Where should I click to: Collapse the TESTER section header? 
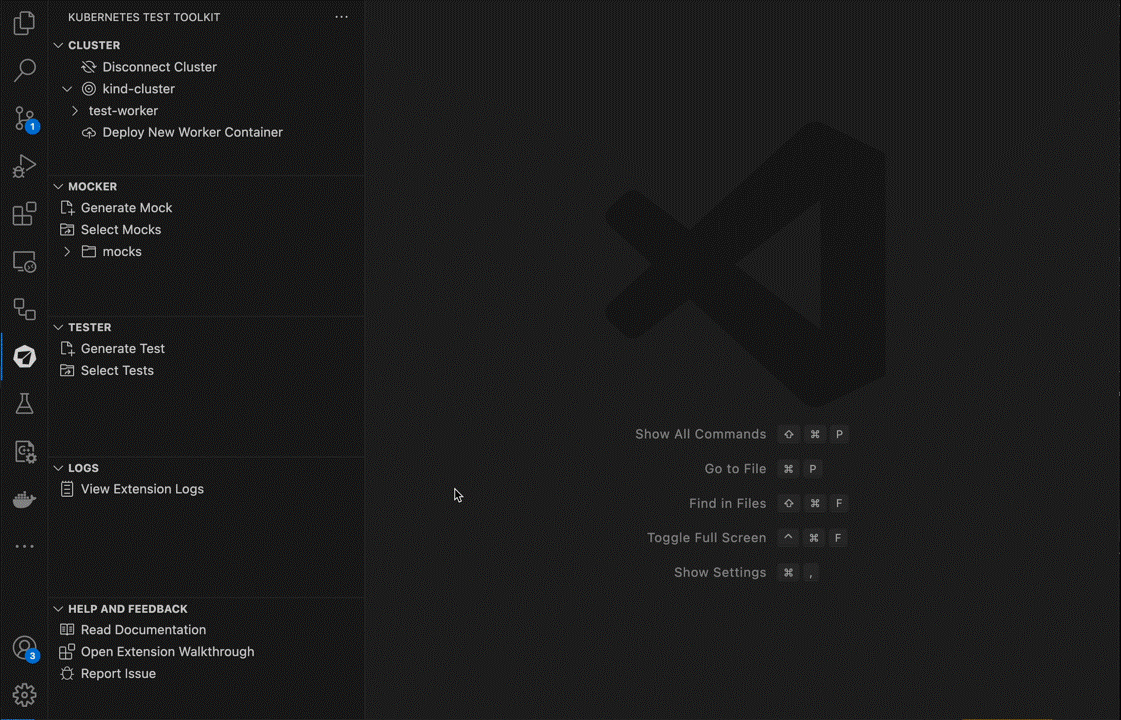89,328
